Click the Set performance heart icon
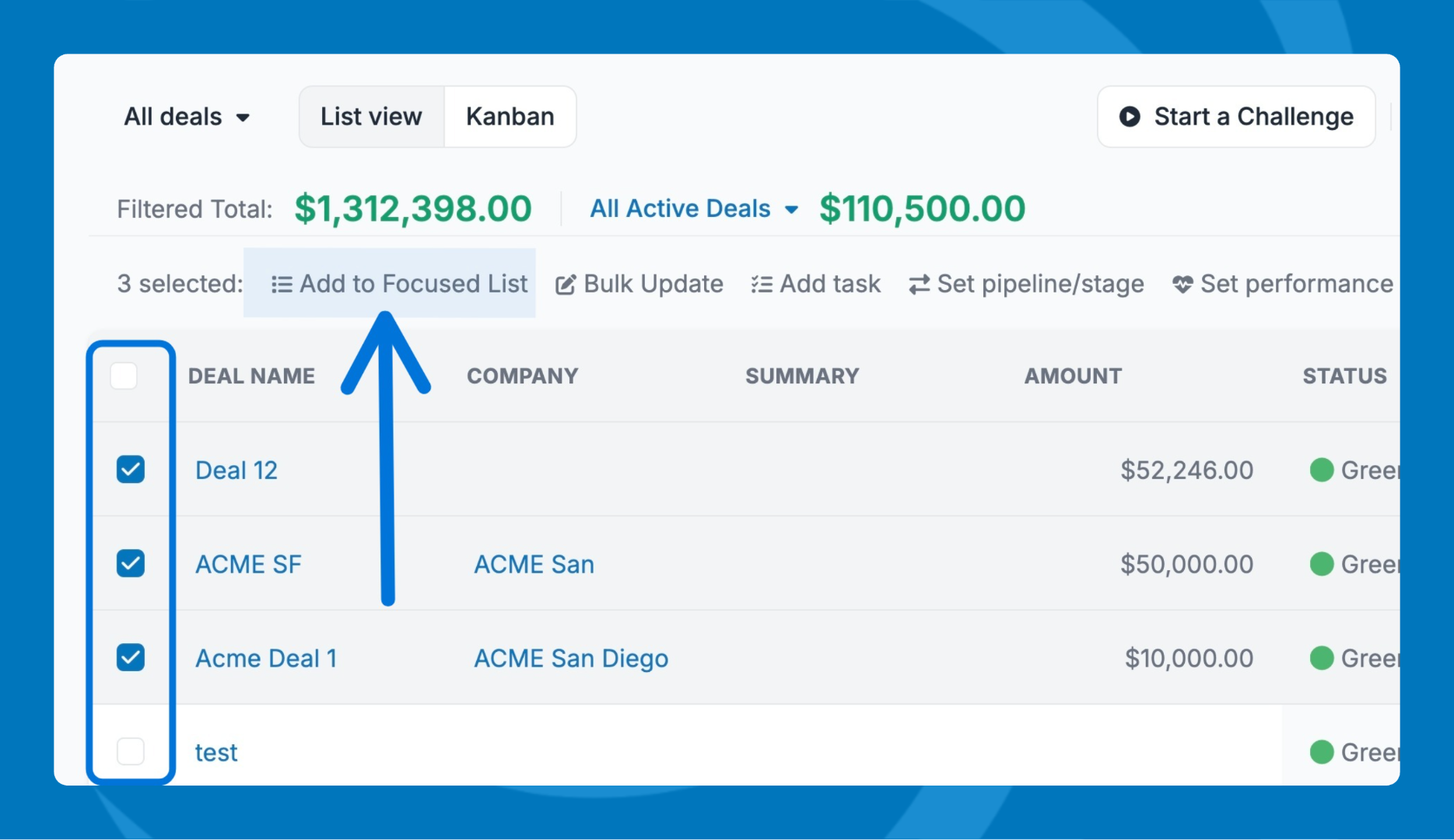Viewport: 1454px width, 840px height. [x=1182, y=285]
